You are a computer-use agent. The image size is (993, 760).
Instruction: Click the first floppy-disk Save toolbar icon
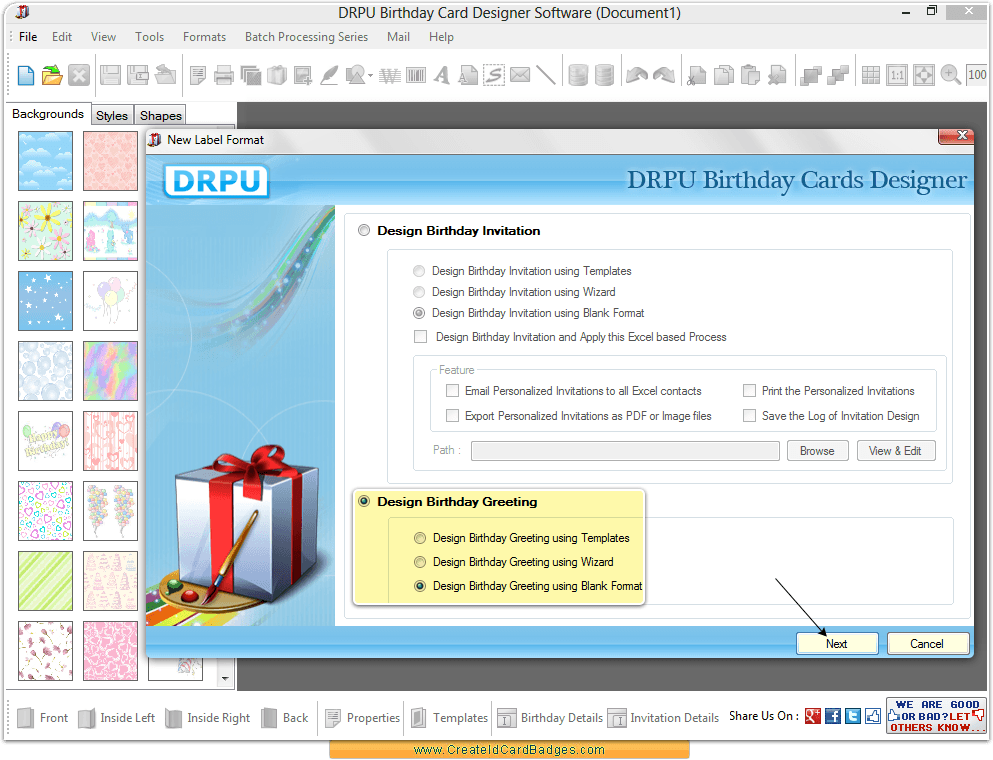point(110,75)
